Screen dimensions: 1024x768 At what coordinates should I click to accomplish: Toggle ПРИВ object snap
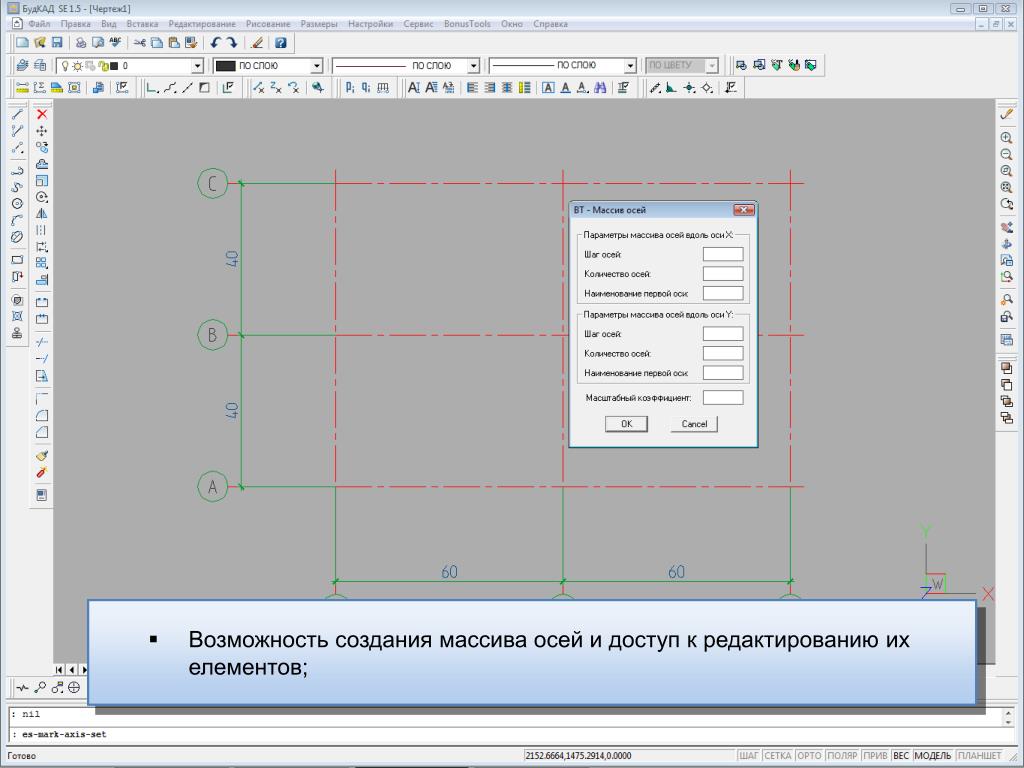pyautogui.click(x=875, y=756)
